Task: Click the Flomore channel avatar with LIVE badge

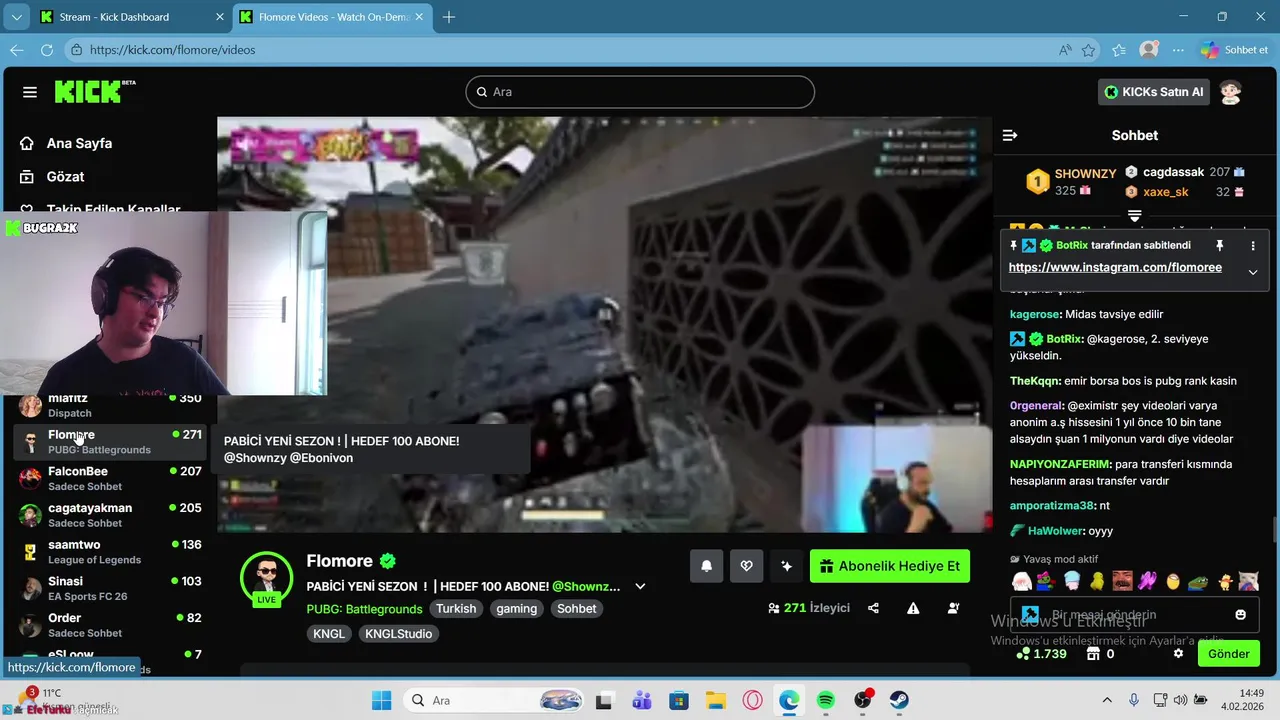Action: [x=266, y=578]
